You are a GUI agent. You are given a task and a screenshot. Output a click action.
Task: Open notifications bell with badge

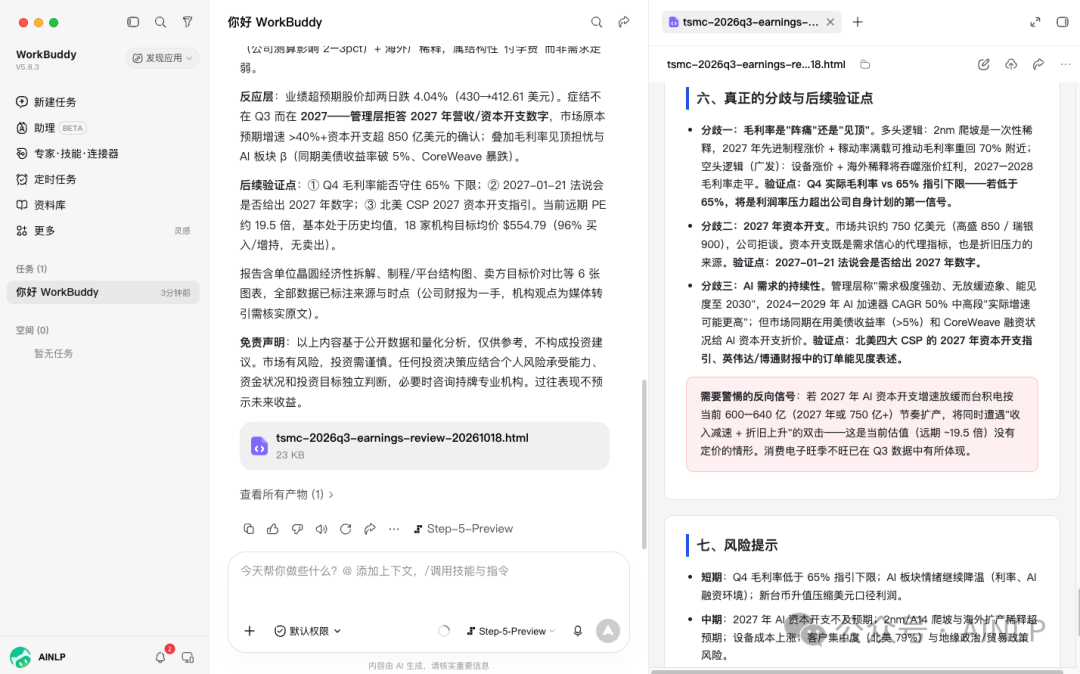(x=160, y=657)
